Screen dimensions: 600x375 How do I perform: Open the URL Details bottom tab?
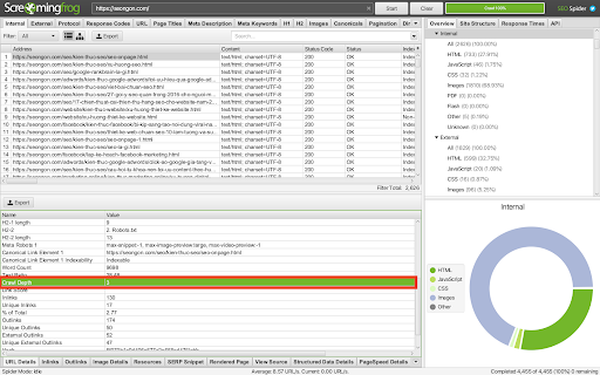point(21,362)
